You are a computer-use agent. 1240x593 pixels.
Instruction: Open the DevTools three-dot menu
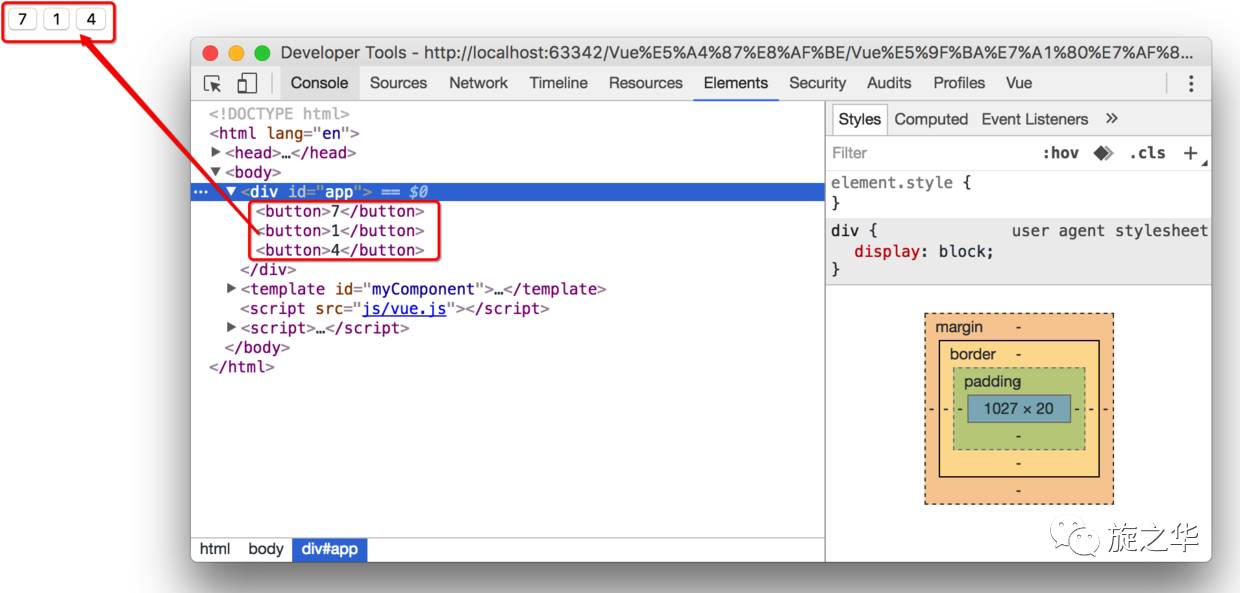[x=1191, y=84]
